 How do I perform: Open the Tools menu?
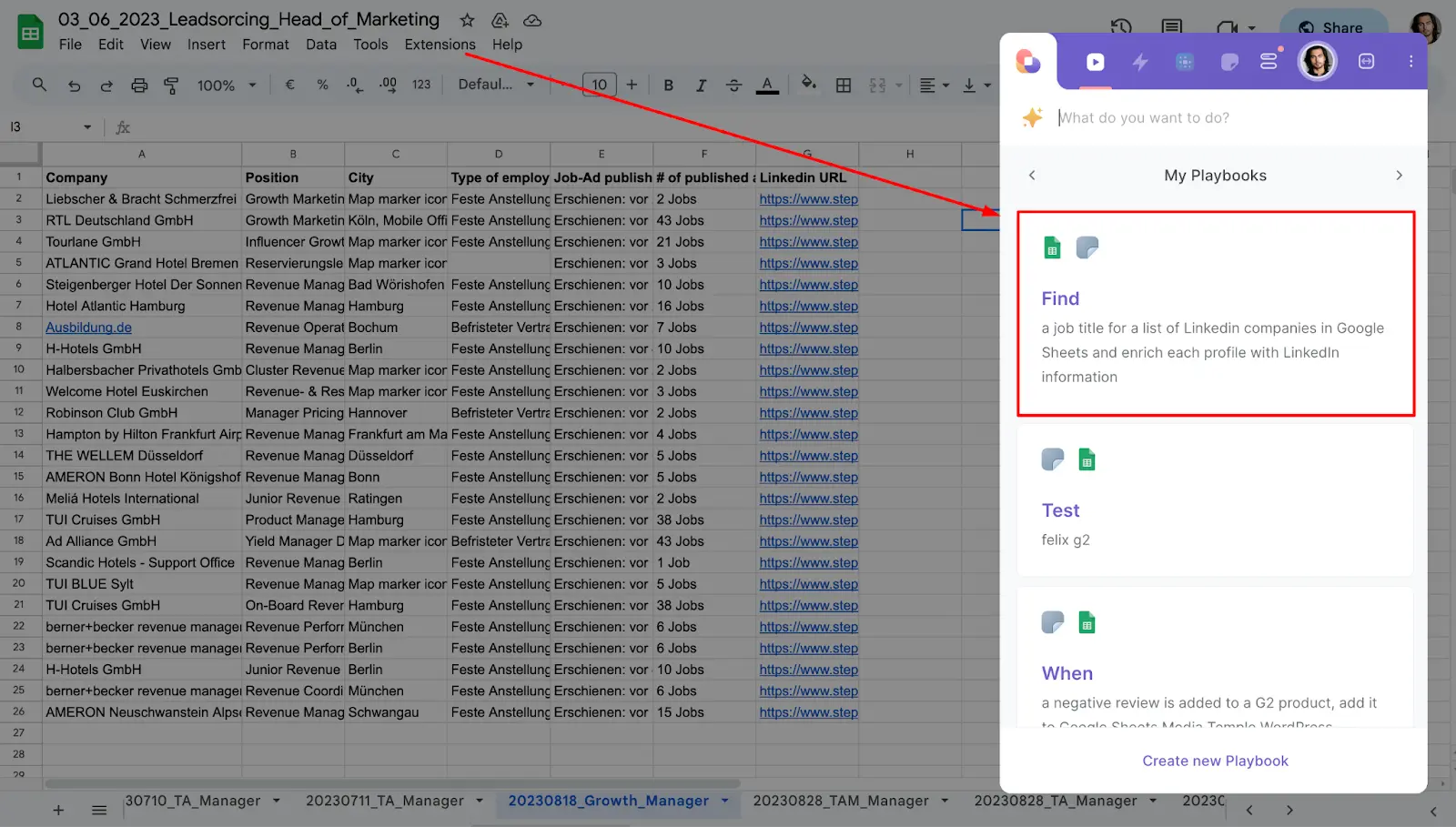click(x=370, y=45)
